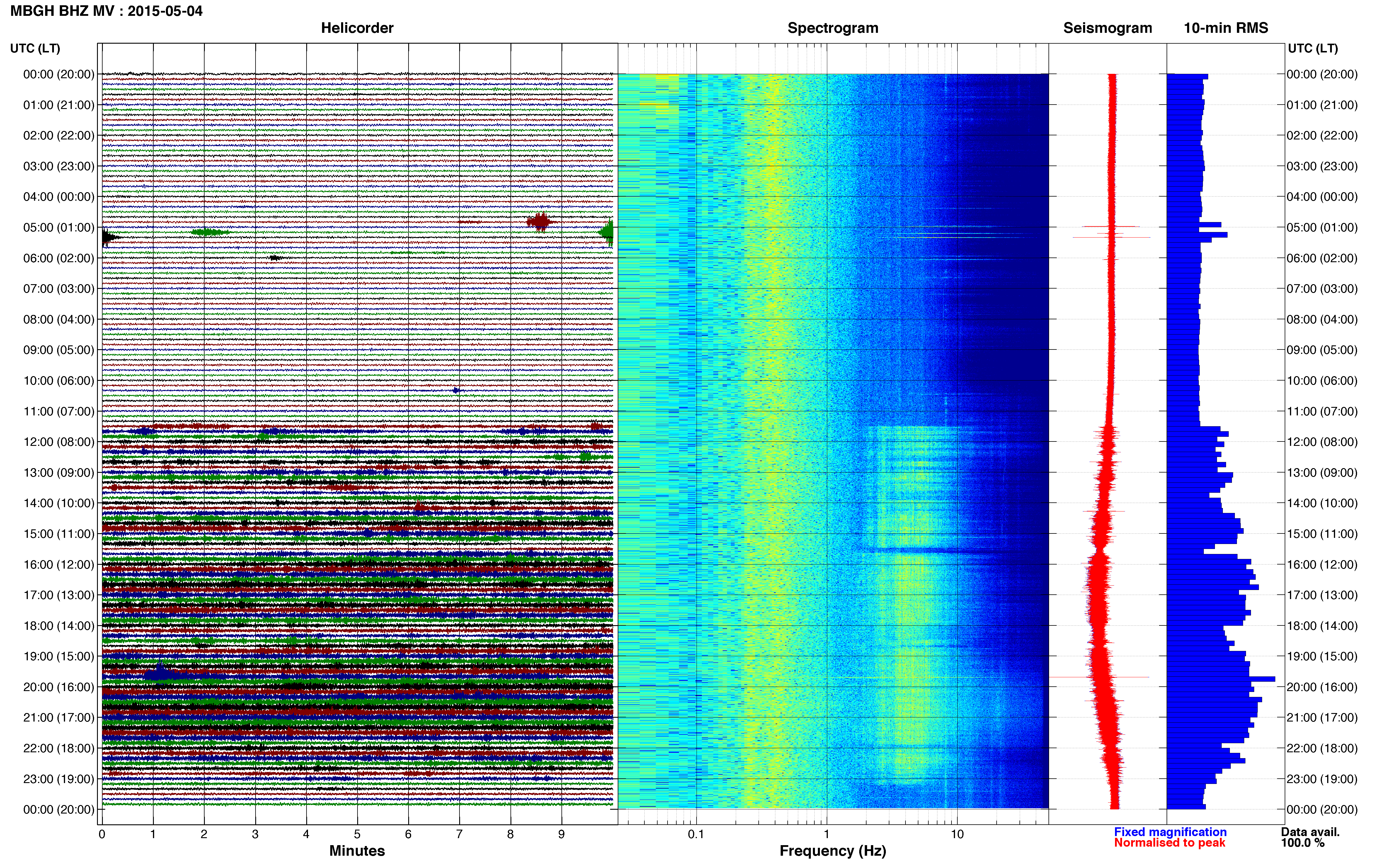Select the 'Spectrogram' panel heading
The image size is (1389, 868).
click(833, 28)
